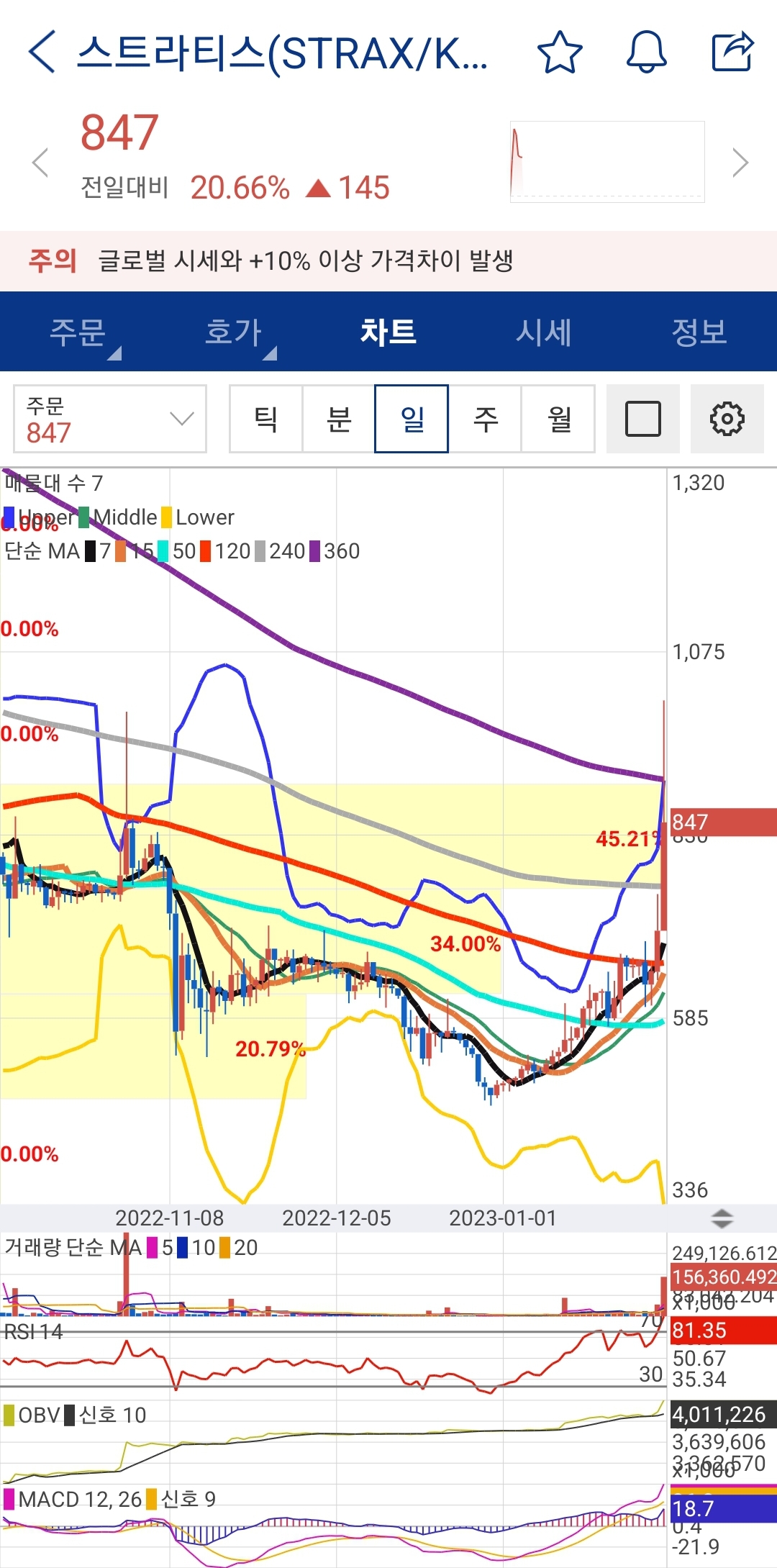
Task: Open price alerts with the bell icon
Action: tap(646, 52)
